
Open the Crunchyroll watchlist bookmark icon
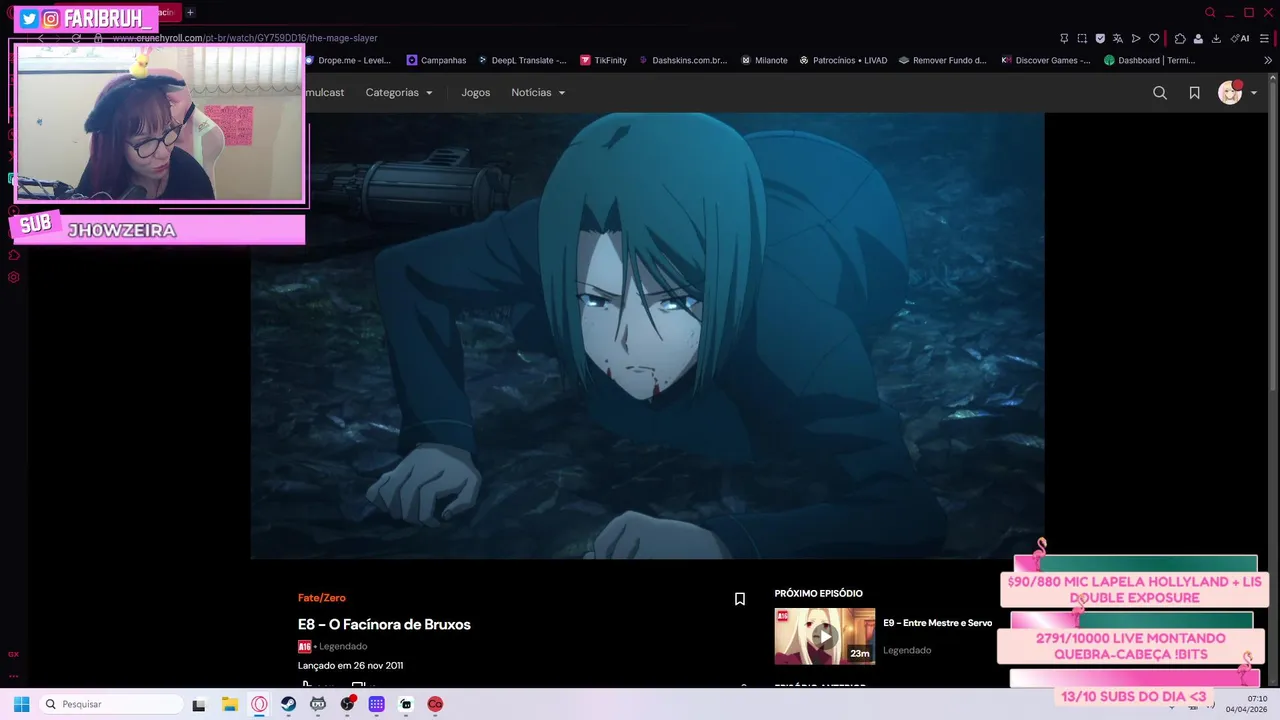(x=1194, y=93)
